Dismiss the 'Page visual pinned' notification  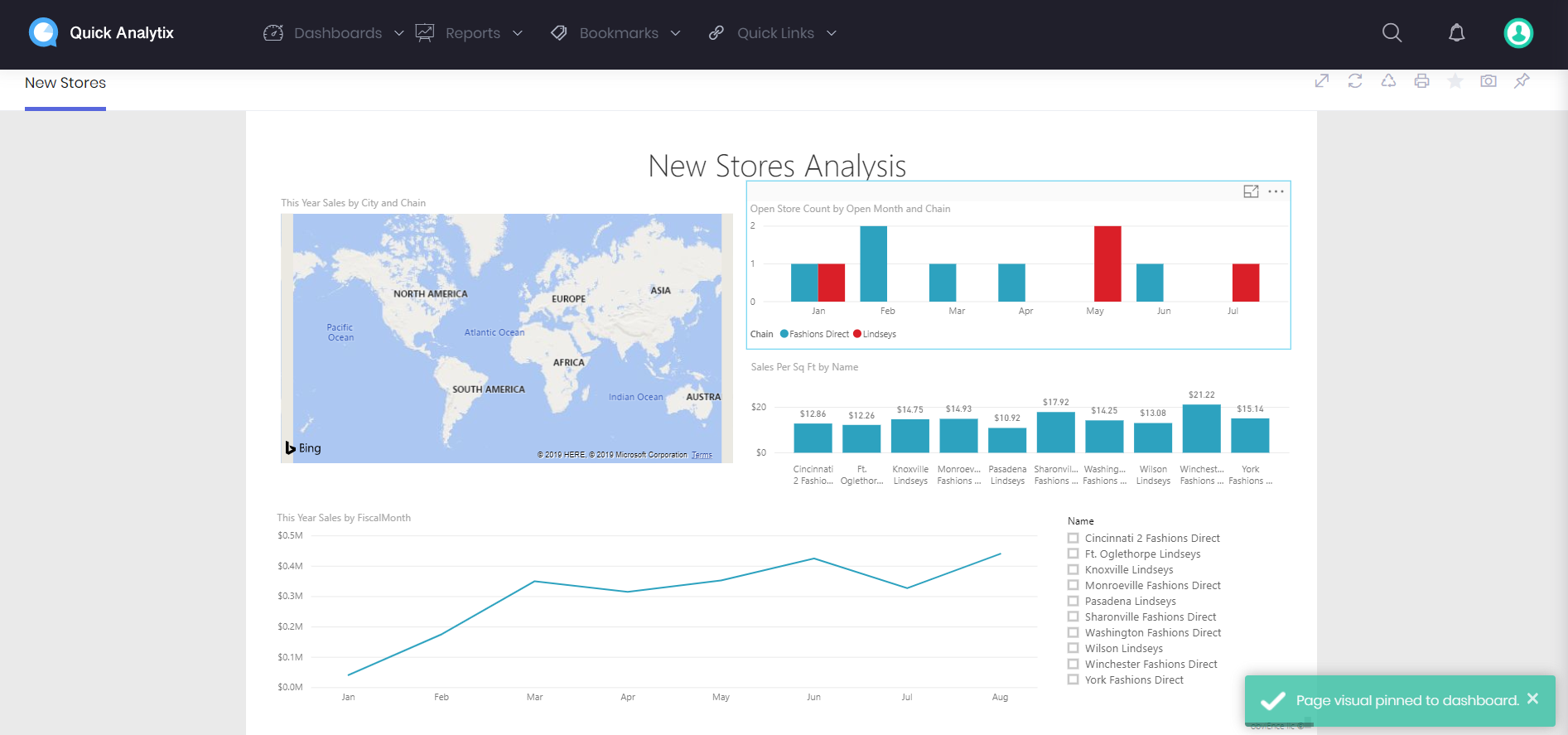point(1532,699)
